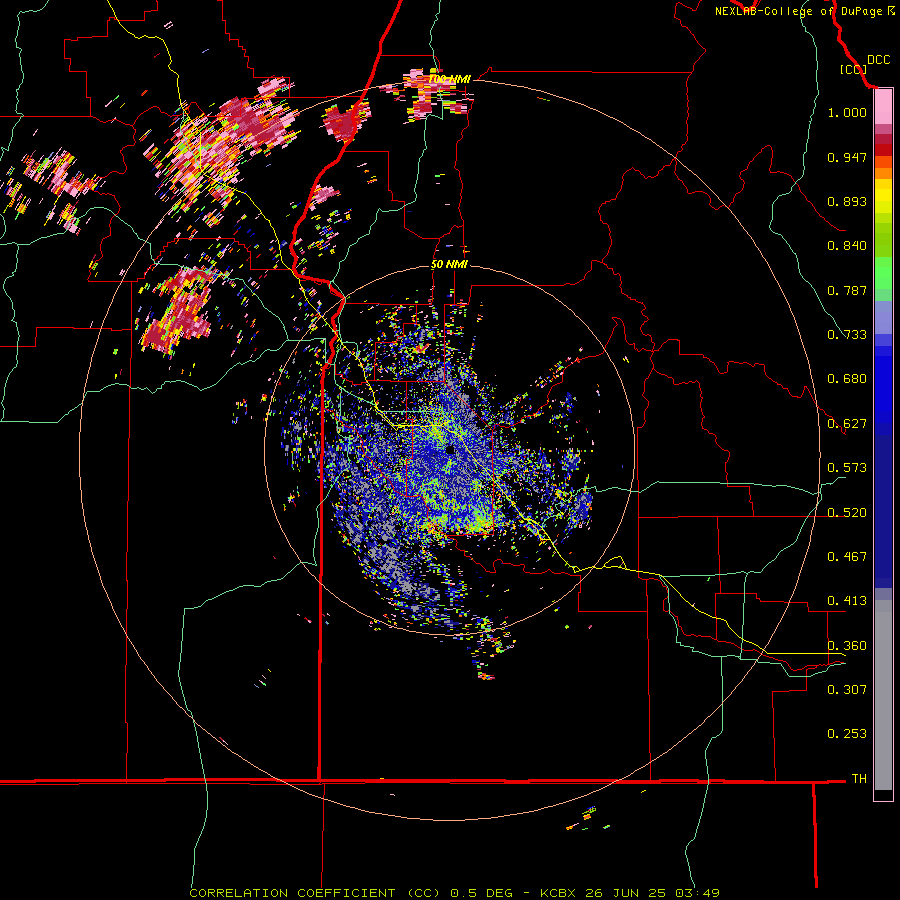Select the 0.840 legend value
Viewport: 900px width, 900px height.
coord(847,246)
